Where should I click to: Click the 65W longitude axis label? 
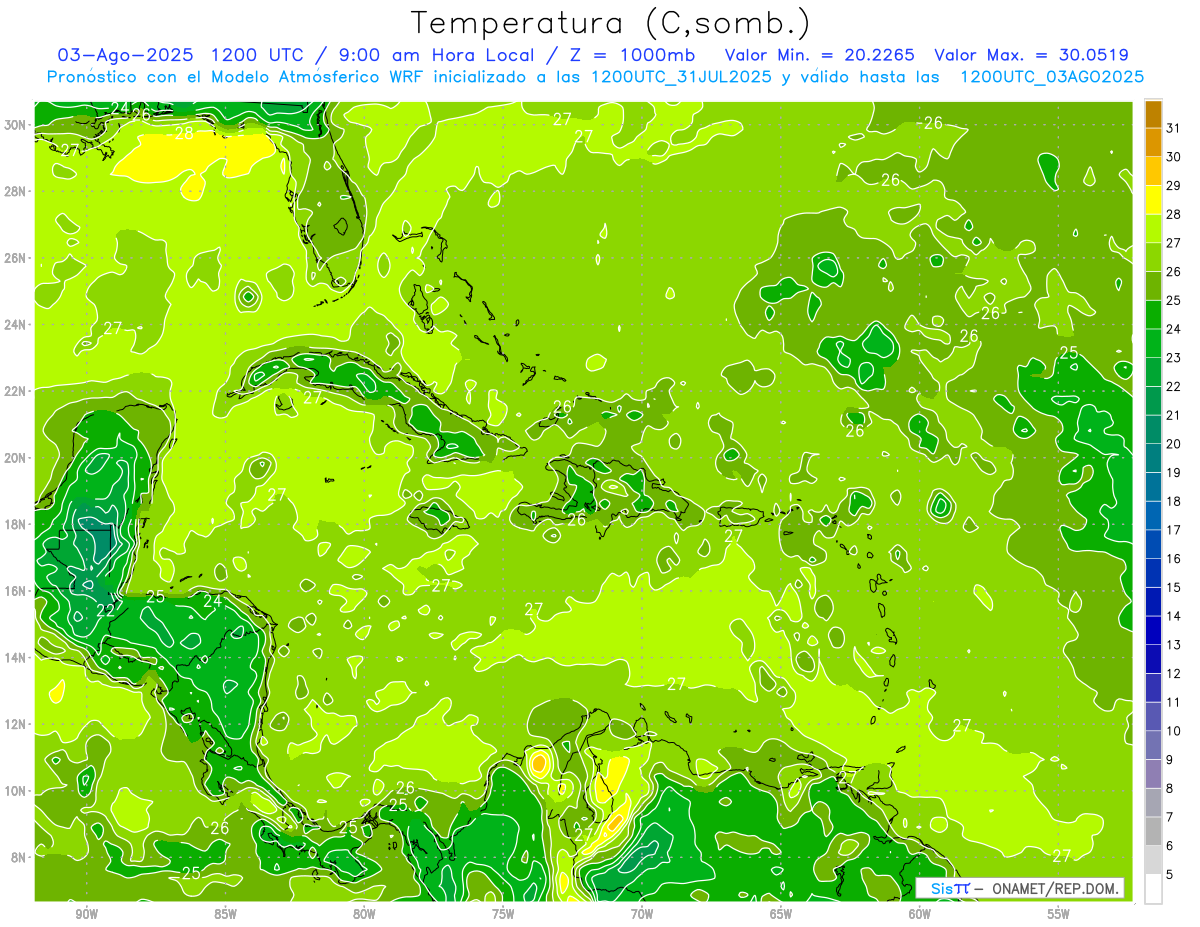(781, 915)
